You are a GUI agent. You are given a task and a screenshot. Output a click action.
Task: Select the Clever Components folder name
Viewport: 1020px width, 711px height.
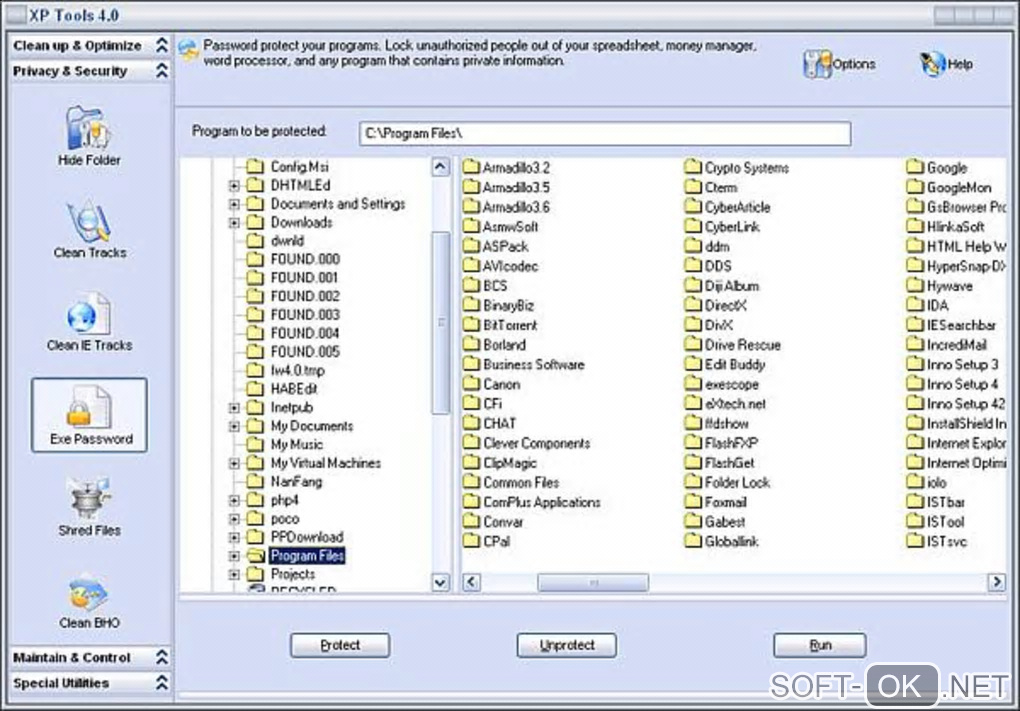537,443
